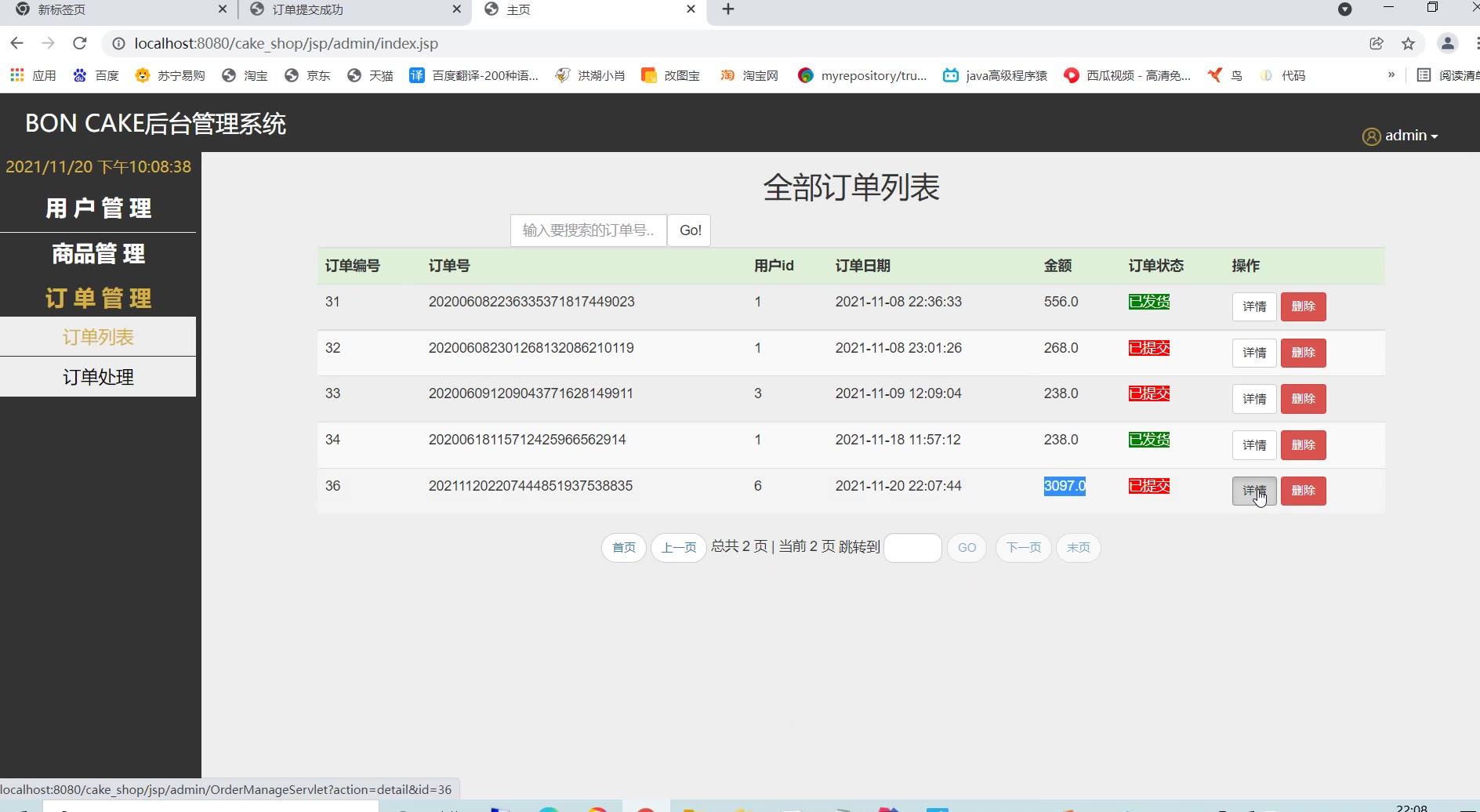Click the Go! search button

coord(690,230)
